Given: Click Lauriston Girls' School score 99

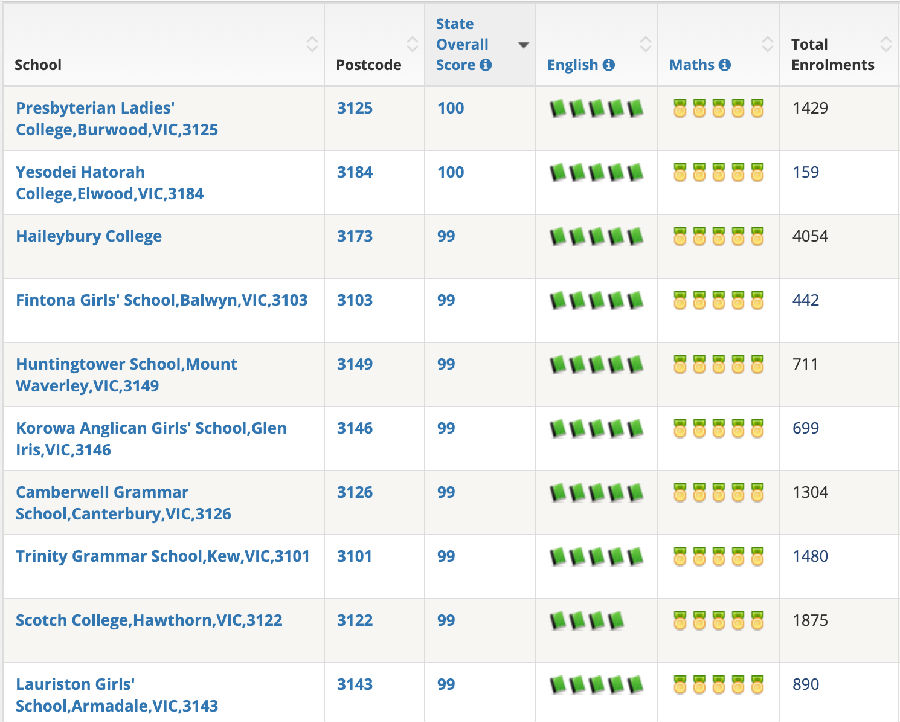Looking at the screenshot, I should pos(446,684).
